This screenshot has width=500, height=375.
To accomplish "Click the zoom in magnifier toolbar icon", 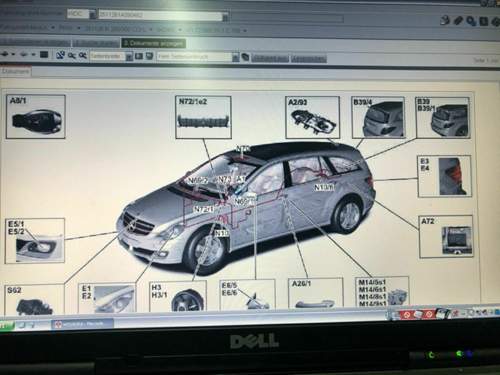I will pos(72,56).
